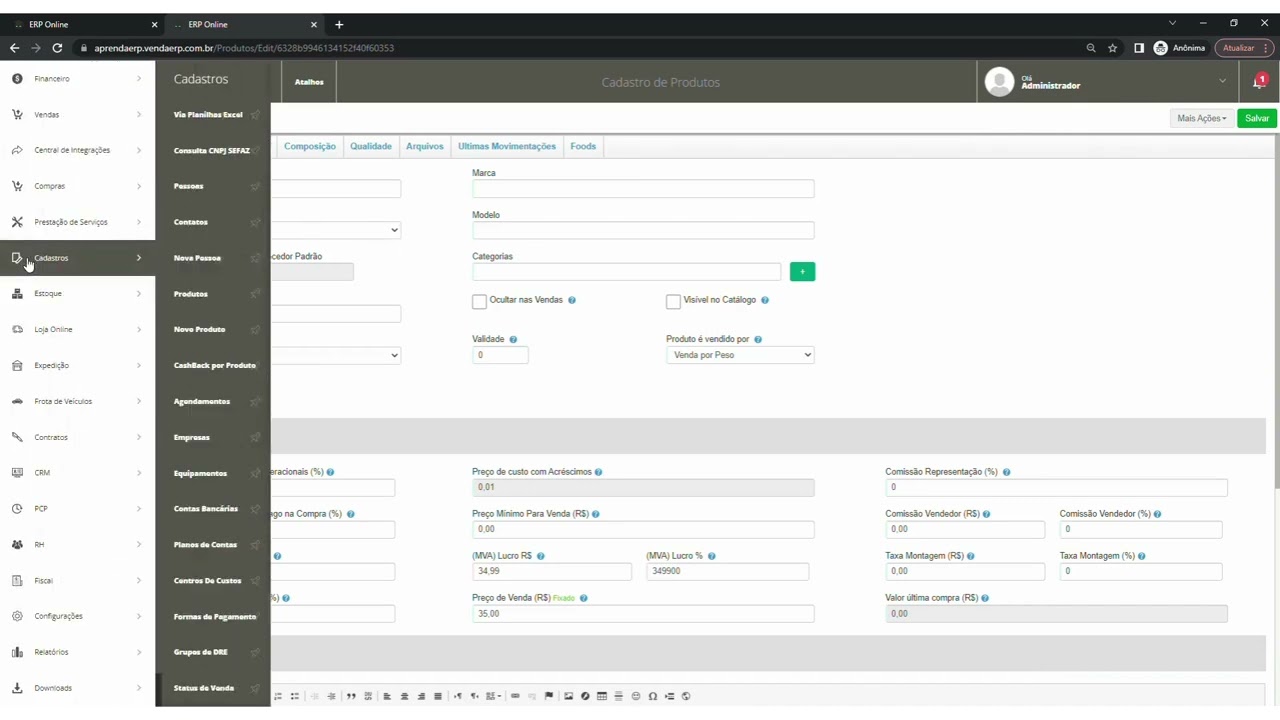The height and width of the screenshot is (720, 1280).
Task: Open a new browser tab
Action: (339, 24)
